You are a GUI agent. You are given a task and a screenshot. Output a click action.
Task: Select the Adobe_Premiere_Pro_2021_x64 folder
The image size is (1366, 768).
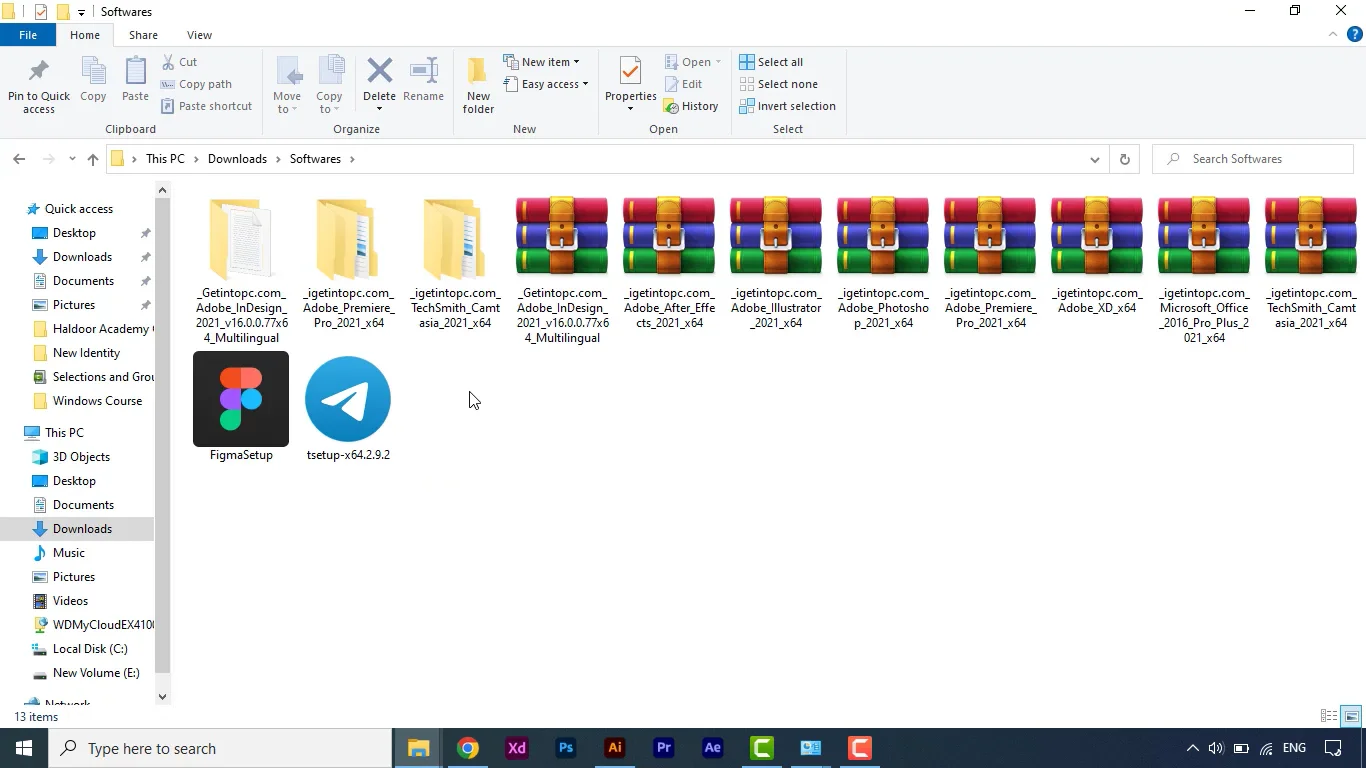click(348, 263)
